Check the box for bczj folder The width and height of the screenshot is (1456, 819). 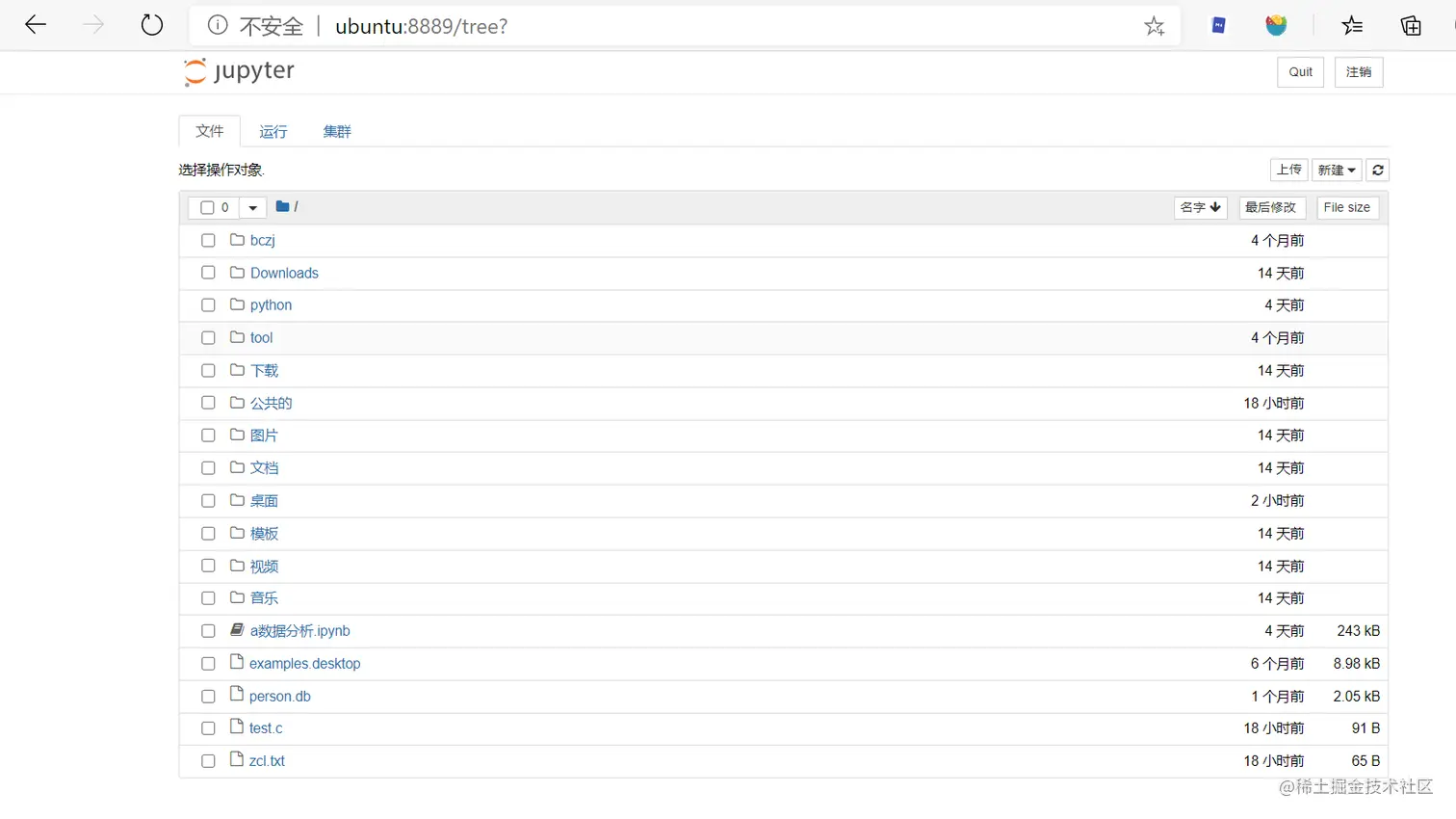(x=208, y=240)
